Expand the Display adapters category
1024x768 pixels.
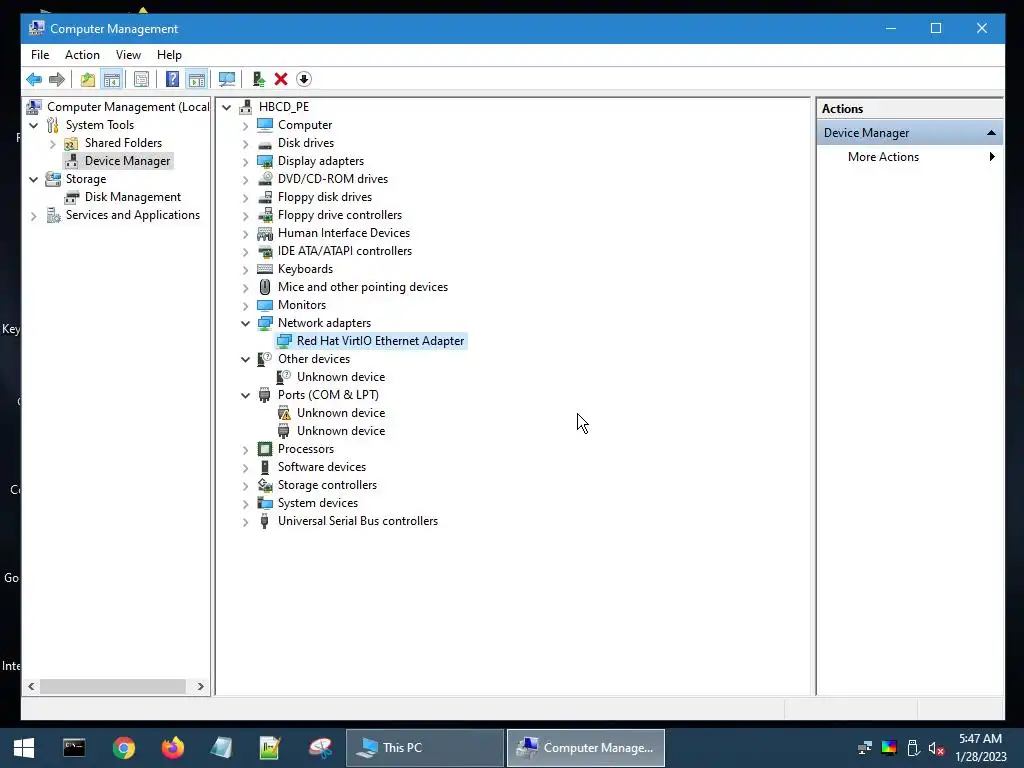click(x=246, y=161)
